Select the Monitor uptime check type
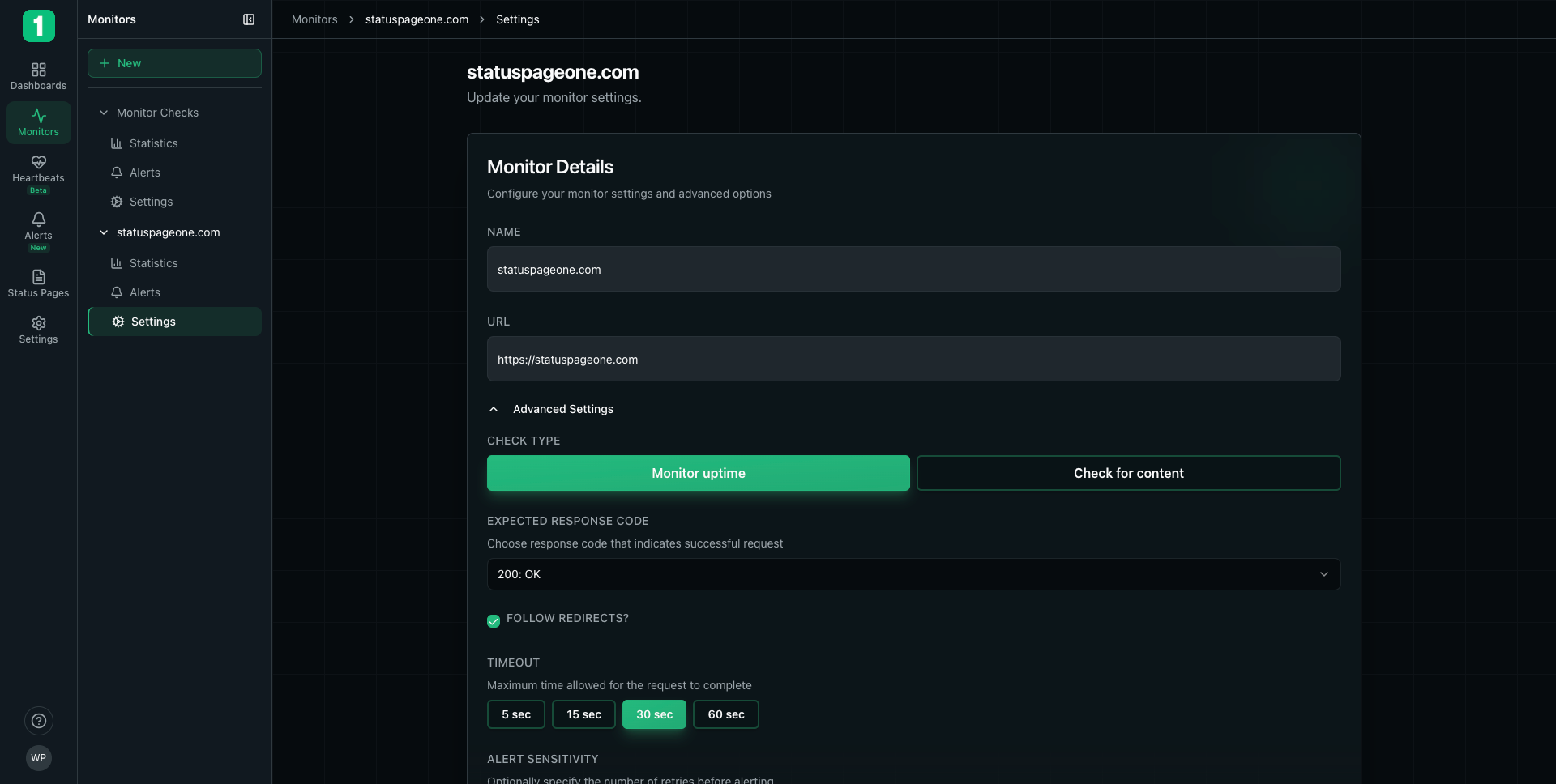 click(x=698, y=473)
